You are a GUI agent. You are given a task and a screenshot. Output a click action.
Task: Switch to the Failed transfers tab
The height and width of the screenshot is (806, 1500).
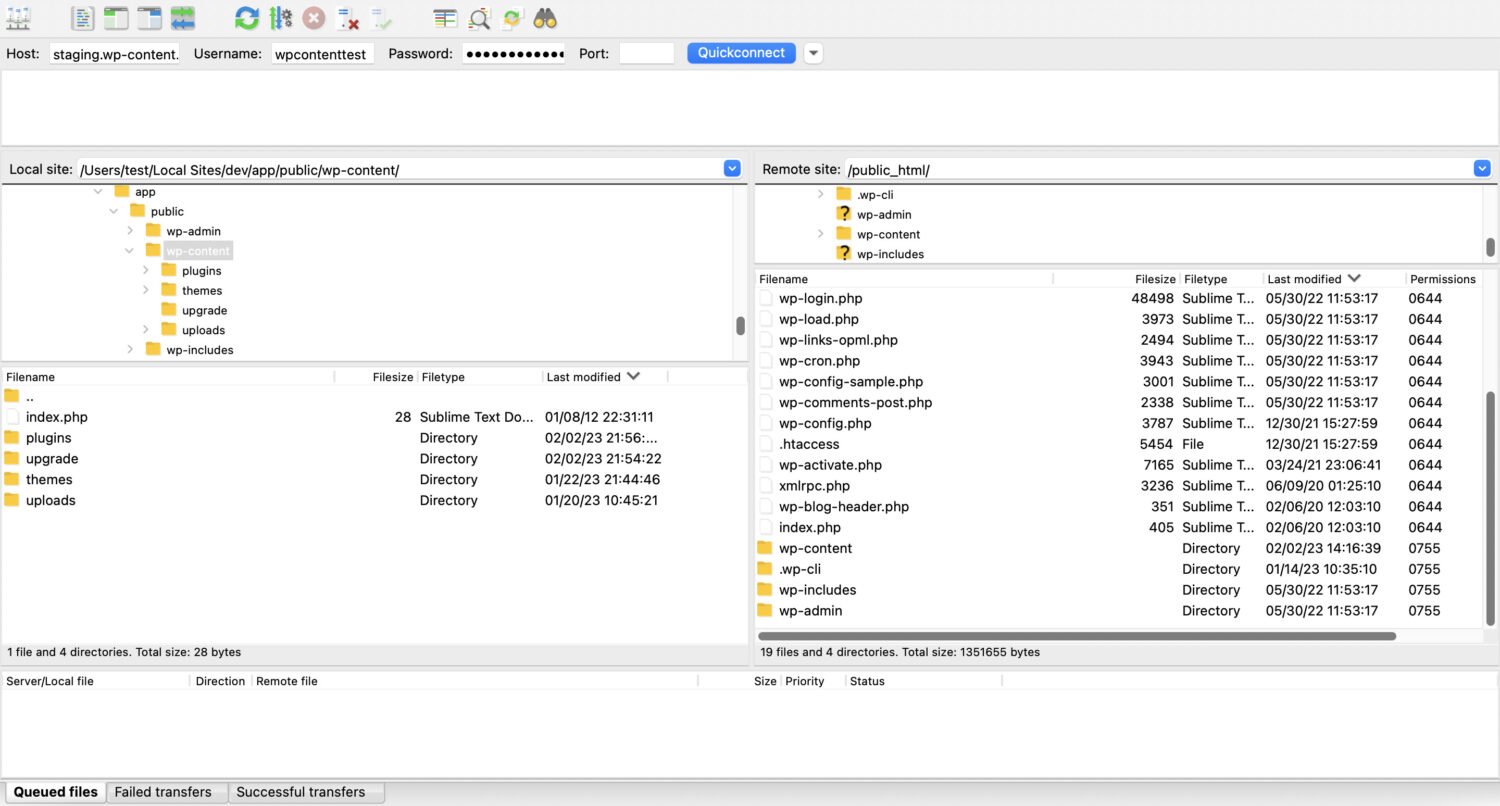163,792
